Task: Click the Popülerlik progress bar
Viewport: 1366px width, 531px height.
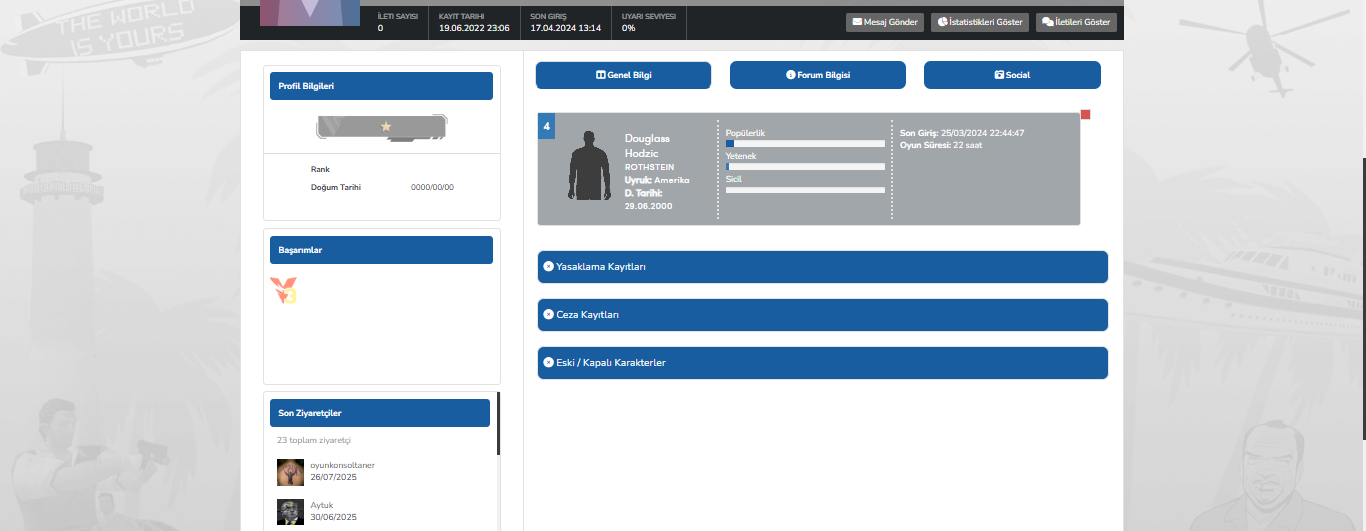Action: [x=805, y=144]
